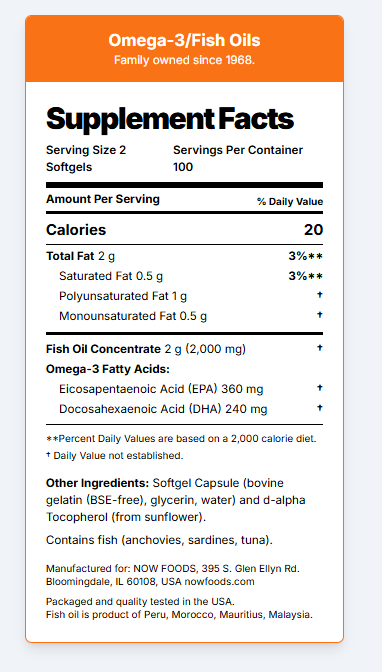Click Fish Oil Concentrate 2 g row
Image resolution: width=382 pixels, height=672 pixels.
click(x=184, y=349)
